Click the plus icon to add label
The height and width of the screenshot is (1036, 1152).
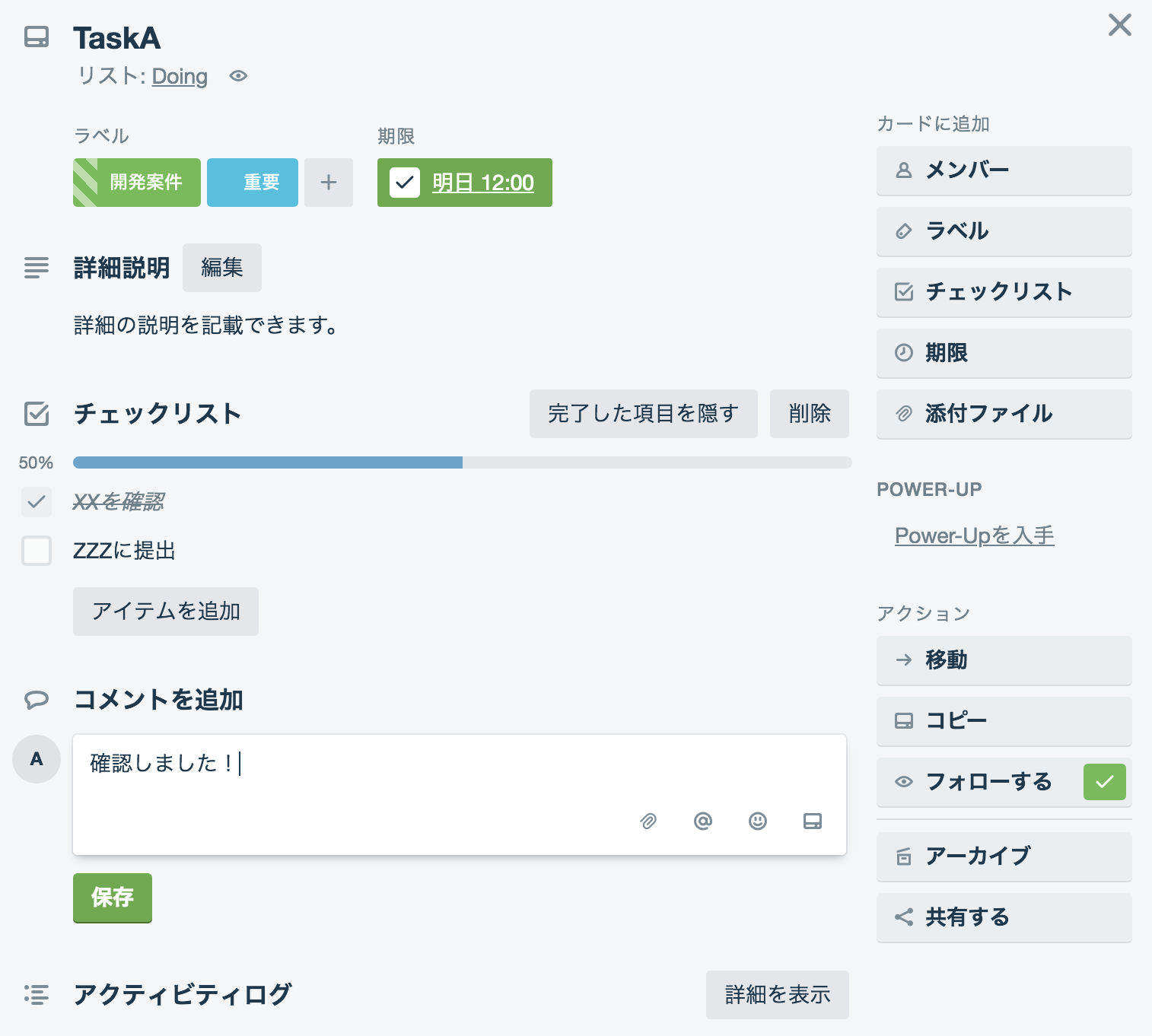(328, 183)
